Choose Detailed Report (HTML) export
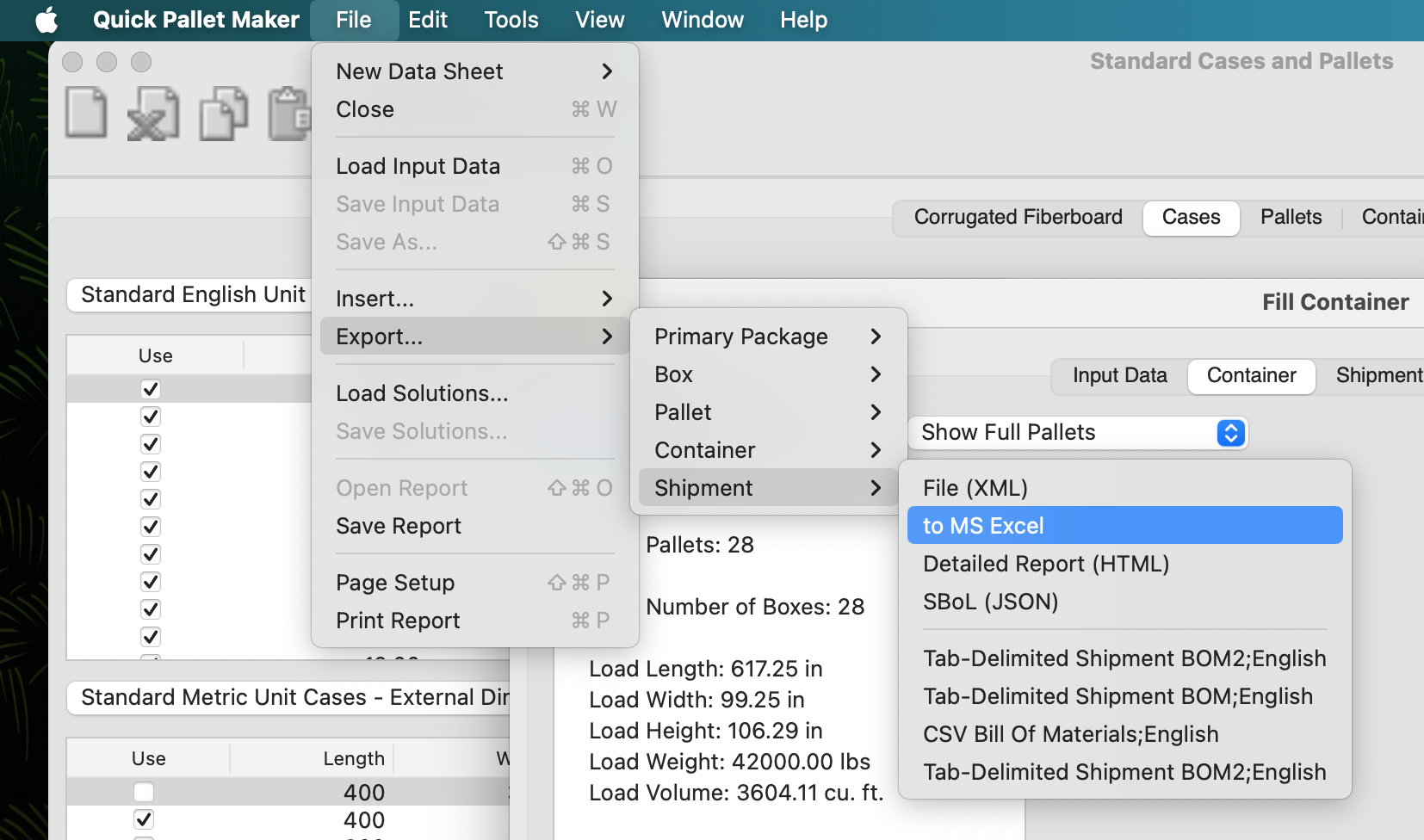The width and height of the screenshot is (1424, 840). click(1125, 564)
